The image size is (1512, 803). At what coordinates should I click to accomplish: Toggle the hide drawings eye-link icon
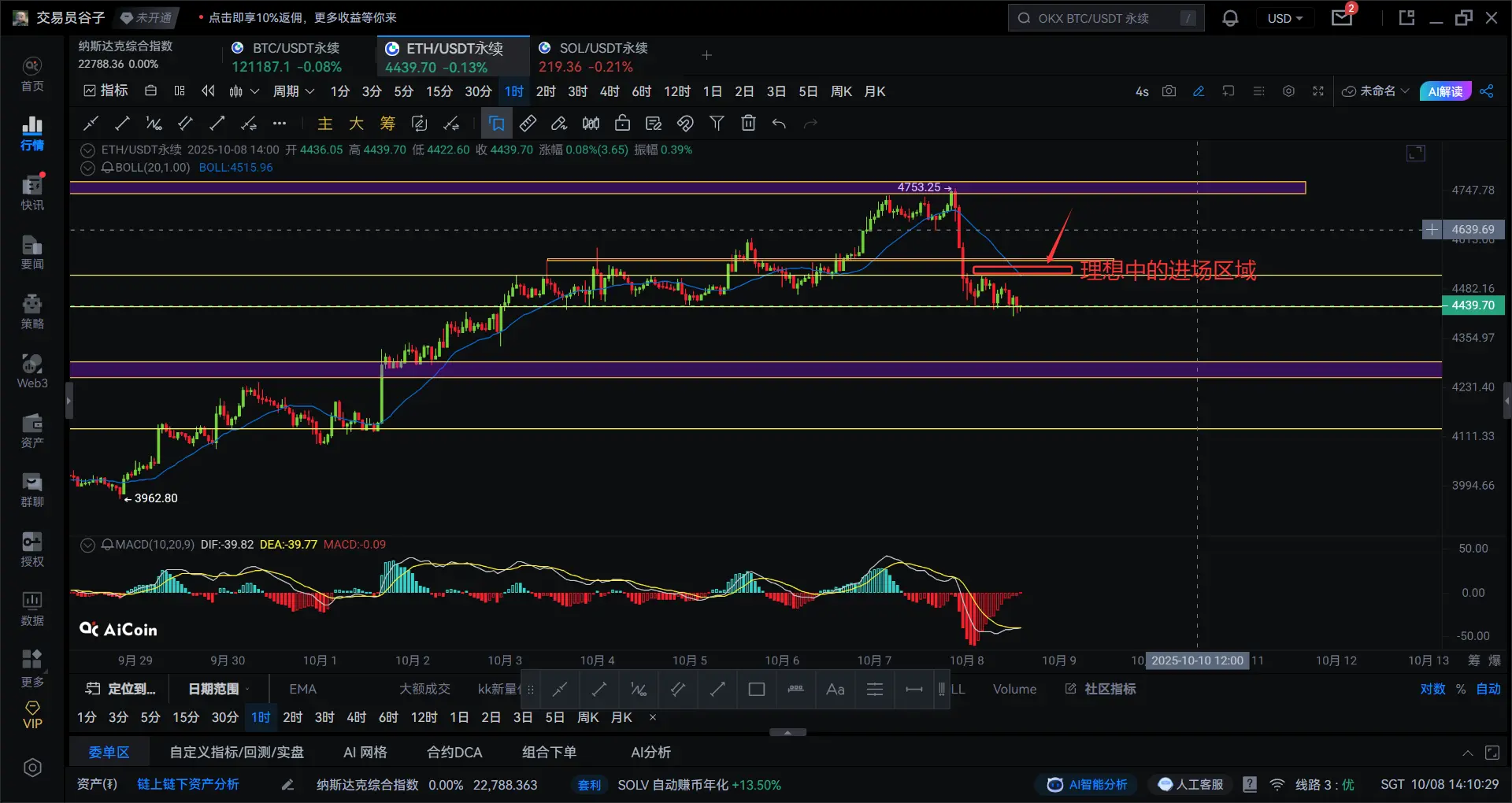pyautogui.click(x=685, y=123)
